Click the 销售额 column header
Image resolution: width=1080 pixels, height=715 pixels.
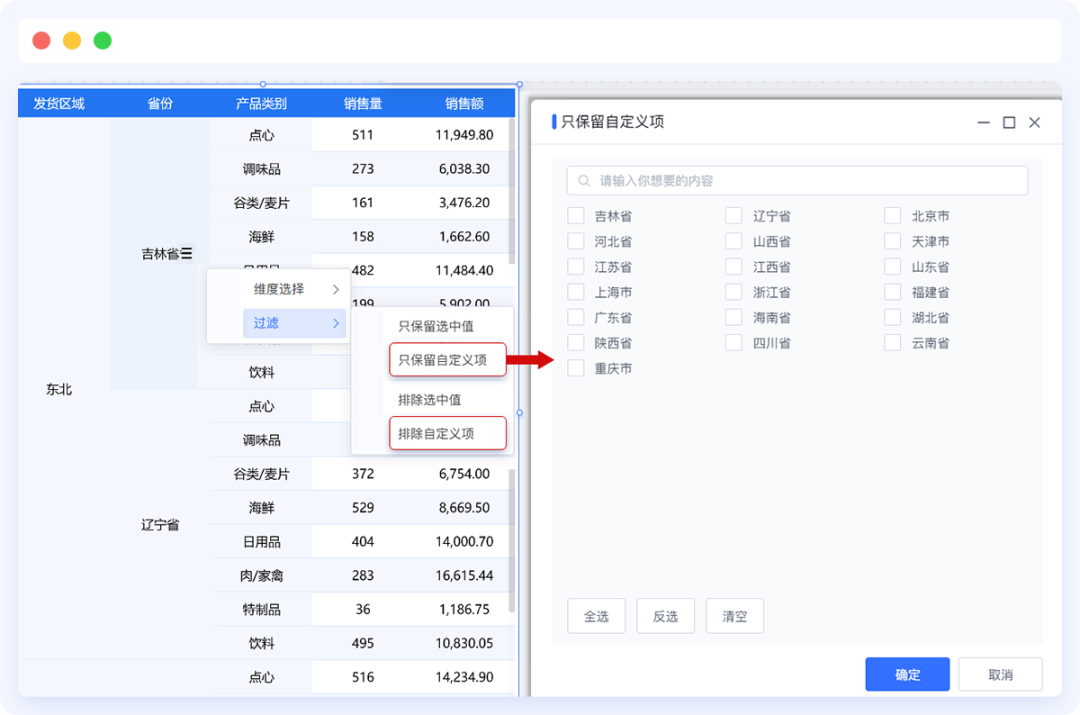(x=464, y=103)
